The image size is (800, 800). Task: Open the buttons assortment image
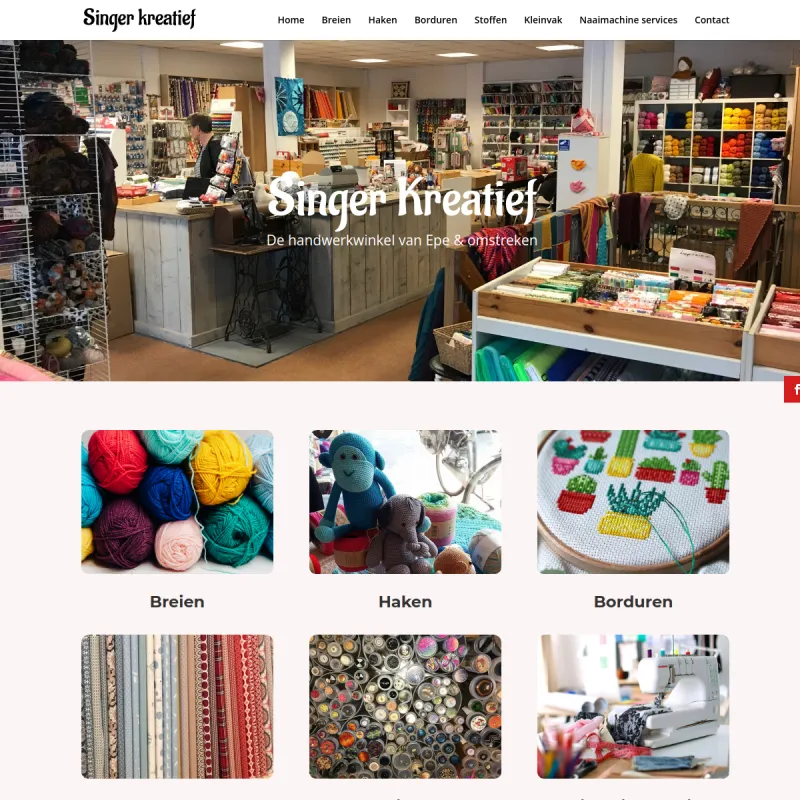(405, 706)
